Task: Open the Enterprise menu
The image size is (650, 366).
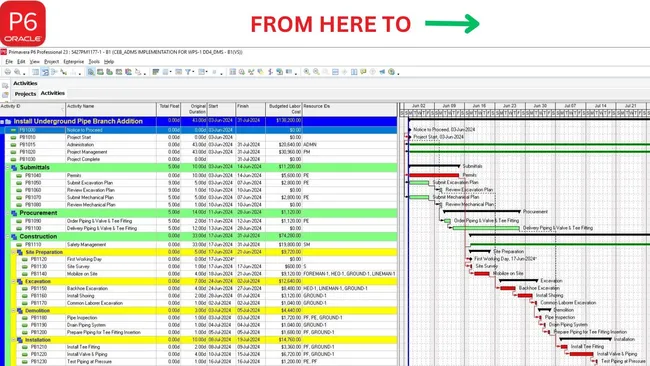Action: [x=74, y=62]
